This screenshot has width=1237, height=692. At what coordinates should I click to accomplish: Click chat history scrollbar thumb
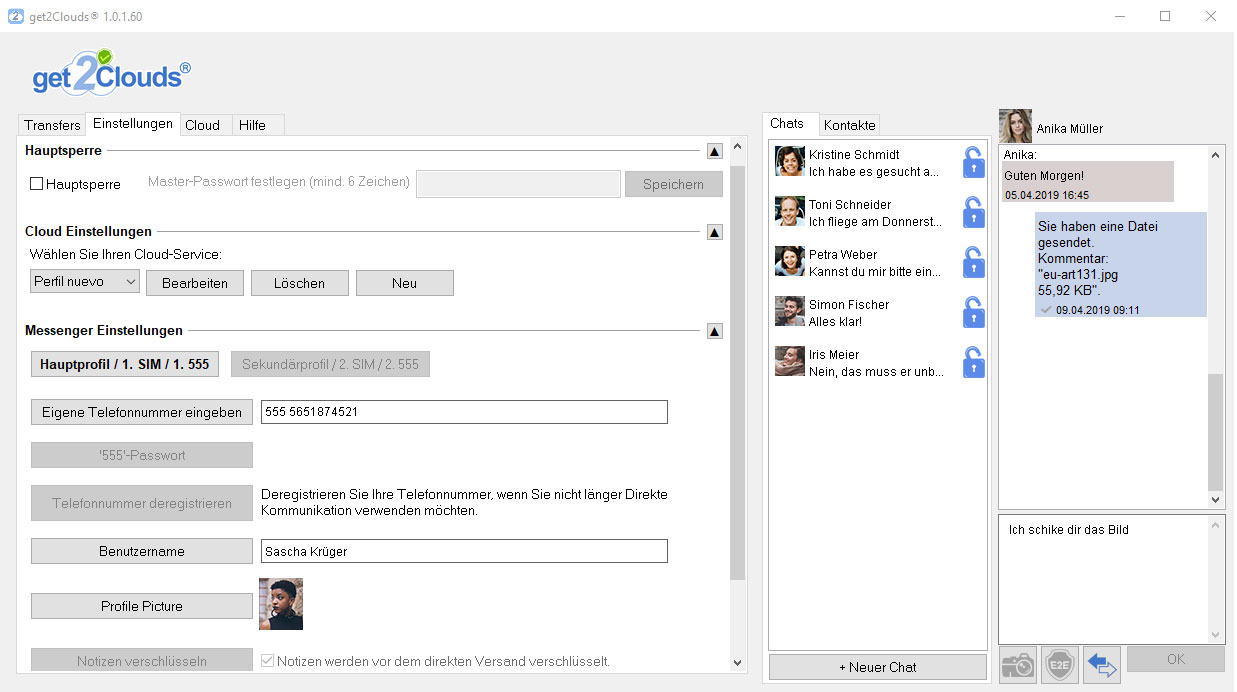coord(1216,431)
